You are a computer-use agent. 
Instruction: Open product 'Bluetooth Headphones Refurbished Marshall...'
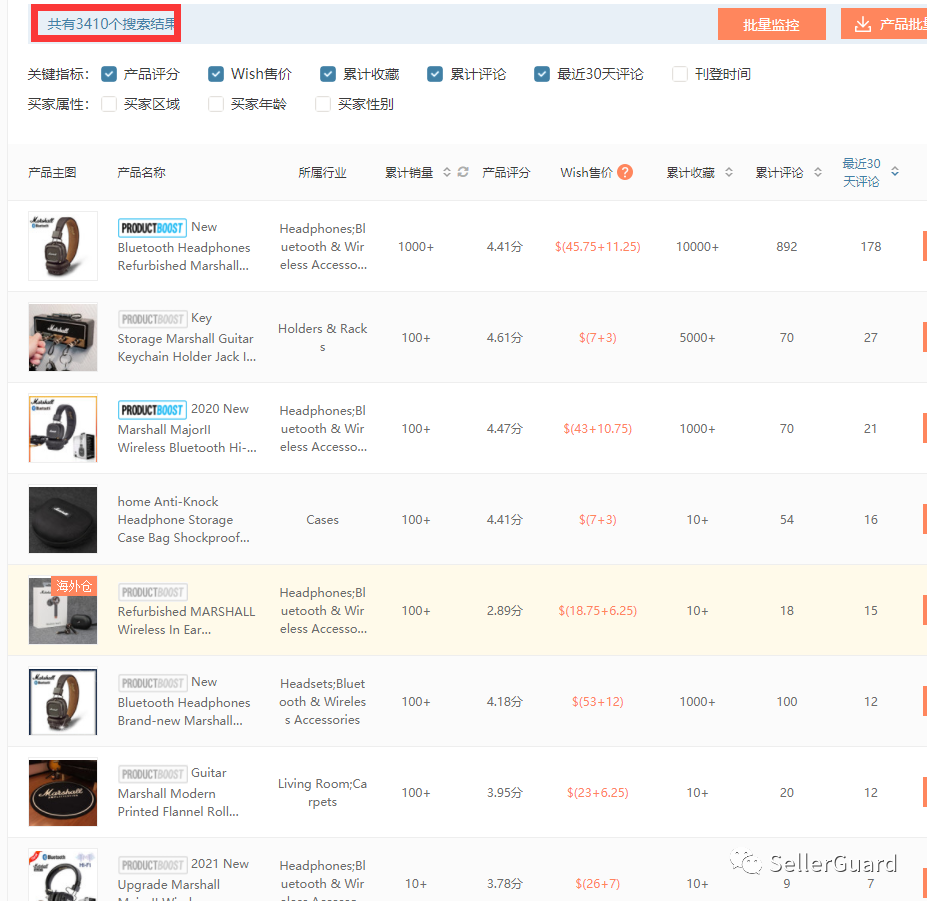(184, 257)
